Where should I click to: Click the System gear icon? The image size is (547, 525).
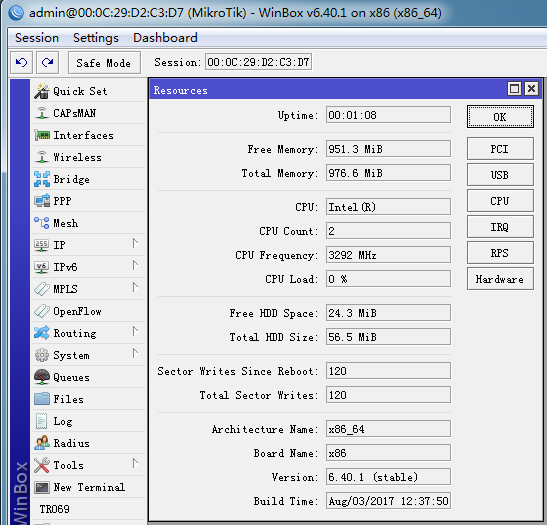coord(42,355)
